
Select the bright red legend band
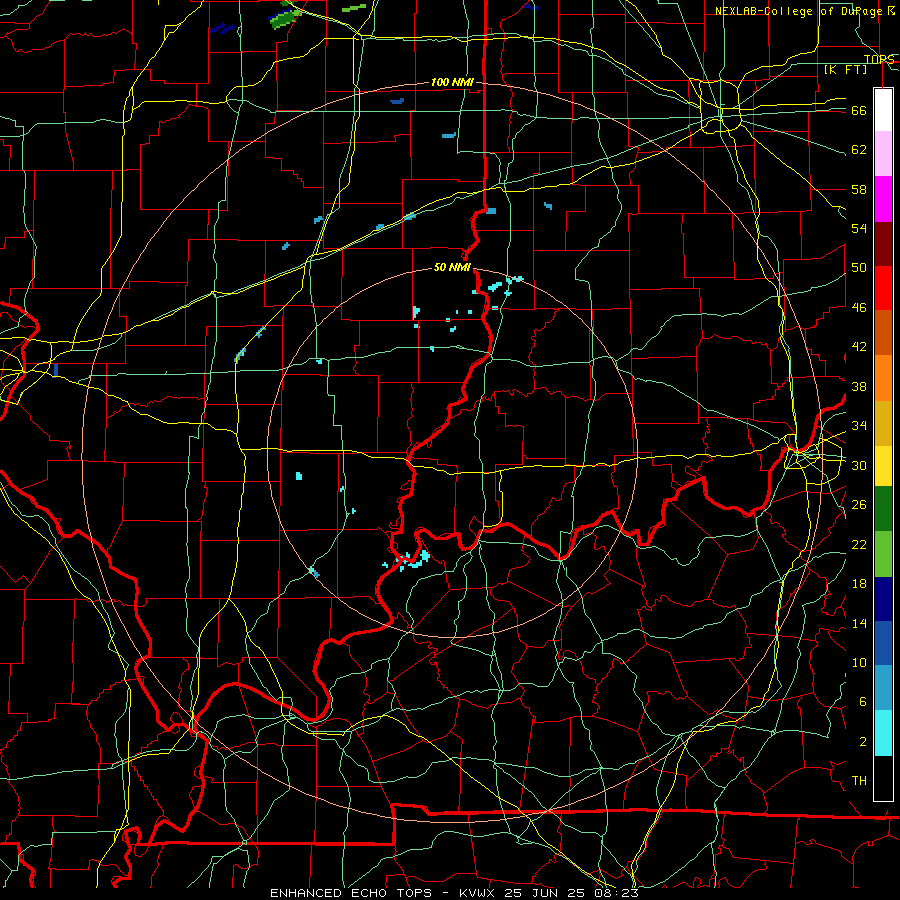(x=883, y=288)
